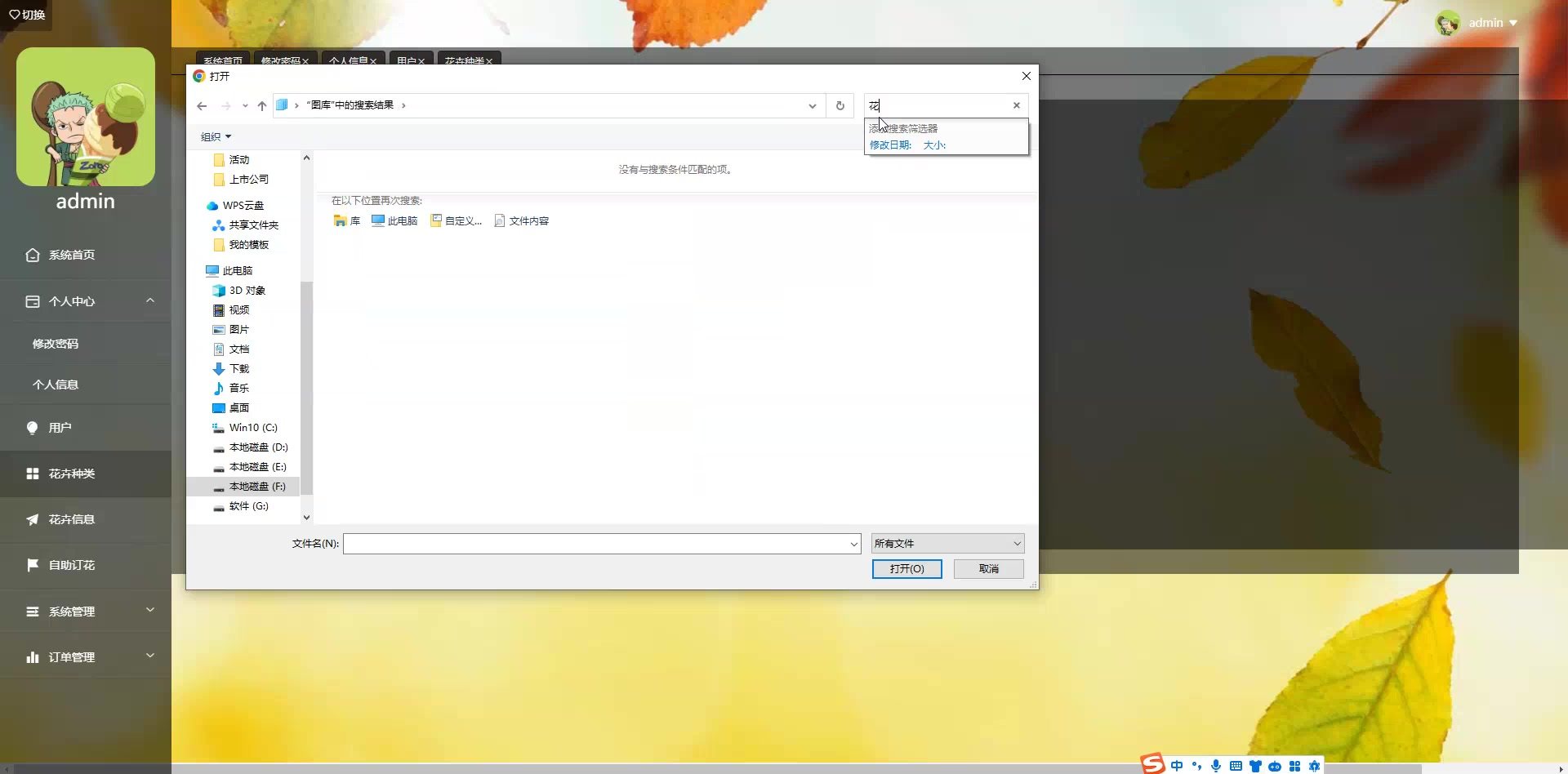Open the 组织 dropdown menu
Viewport: 1568px width, 774px height.
click(216, 136)
